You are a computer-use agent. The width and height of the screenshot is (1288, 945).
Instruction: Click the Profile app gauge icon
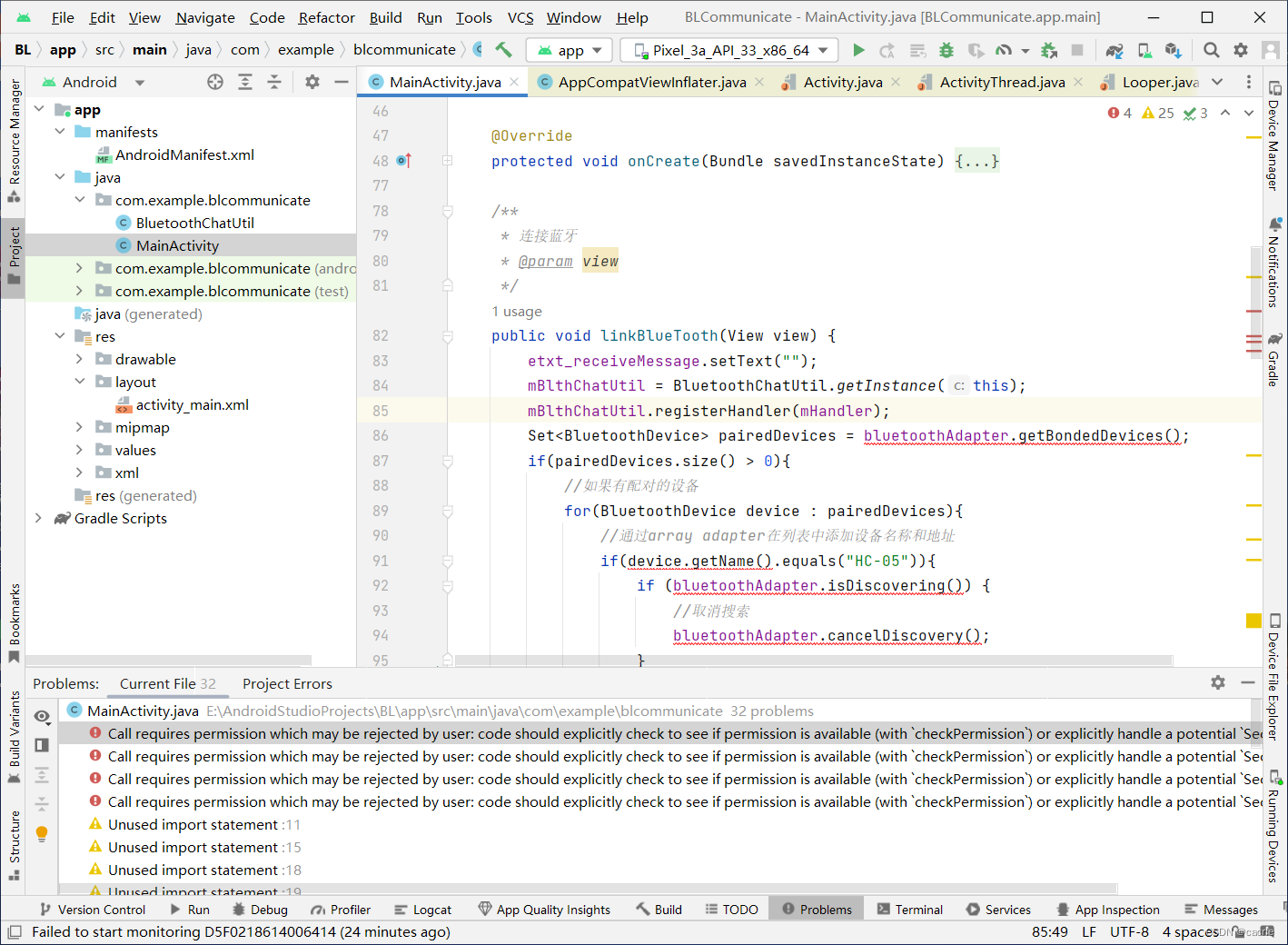pyautogui.click(x=1003, y=50)
